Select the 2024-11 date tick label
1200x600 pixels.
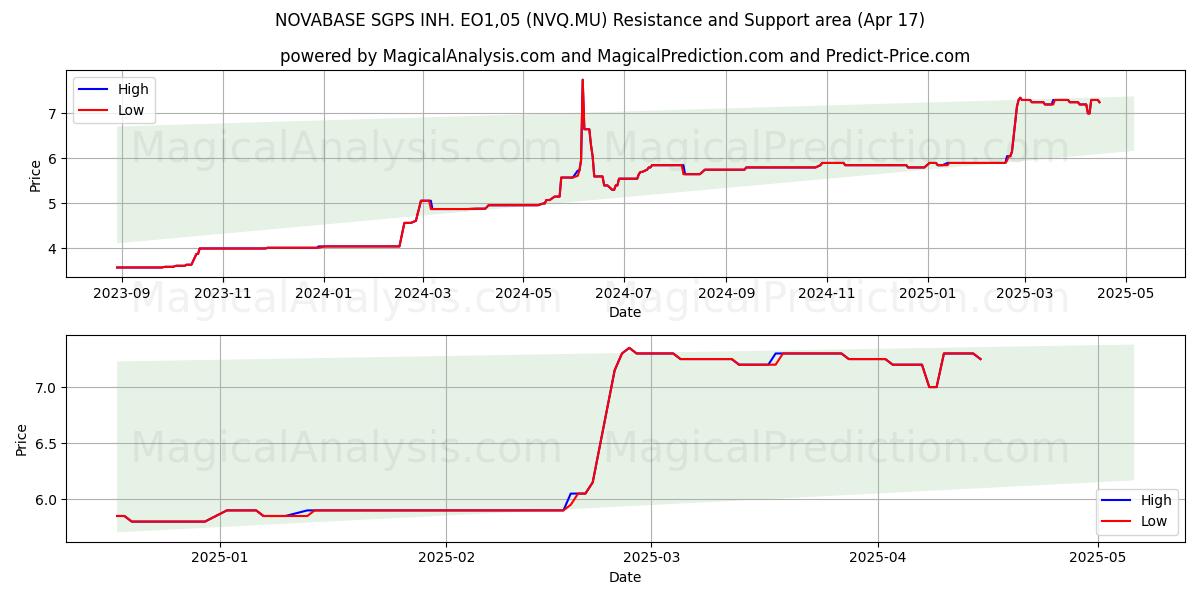click(826, 294)
